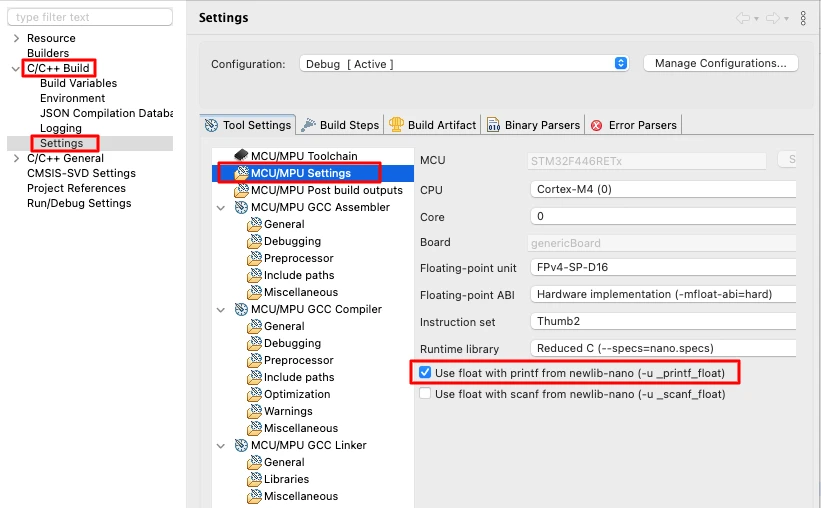Select Compiler Optimization settings label
The image size is (821, 508).
tap(297, 394)
